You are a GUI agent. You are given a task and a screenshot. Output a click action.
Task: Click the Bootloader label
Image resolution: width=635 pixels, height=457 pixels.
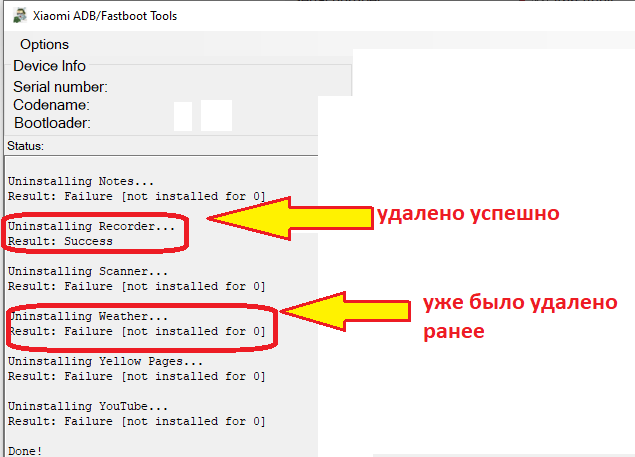pyautogui.click(x=52, y=123)
